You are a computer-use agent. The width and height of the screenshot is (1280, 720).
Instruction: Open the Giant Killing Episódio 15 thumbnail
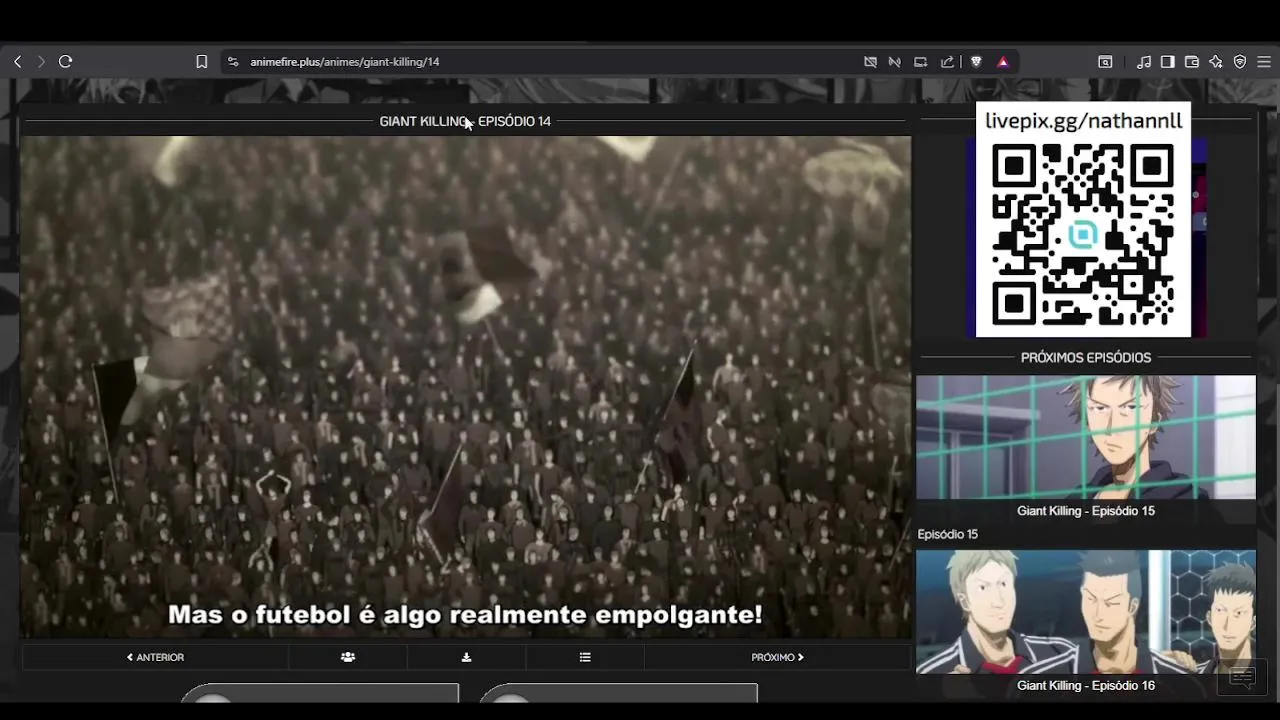pos(1086,437)
